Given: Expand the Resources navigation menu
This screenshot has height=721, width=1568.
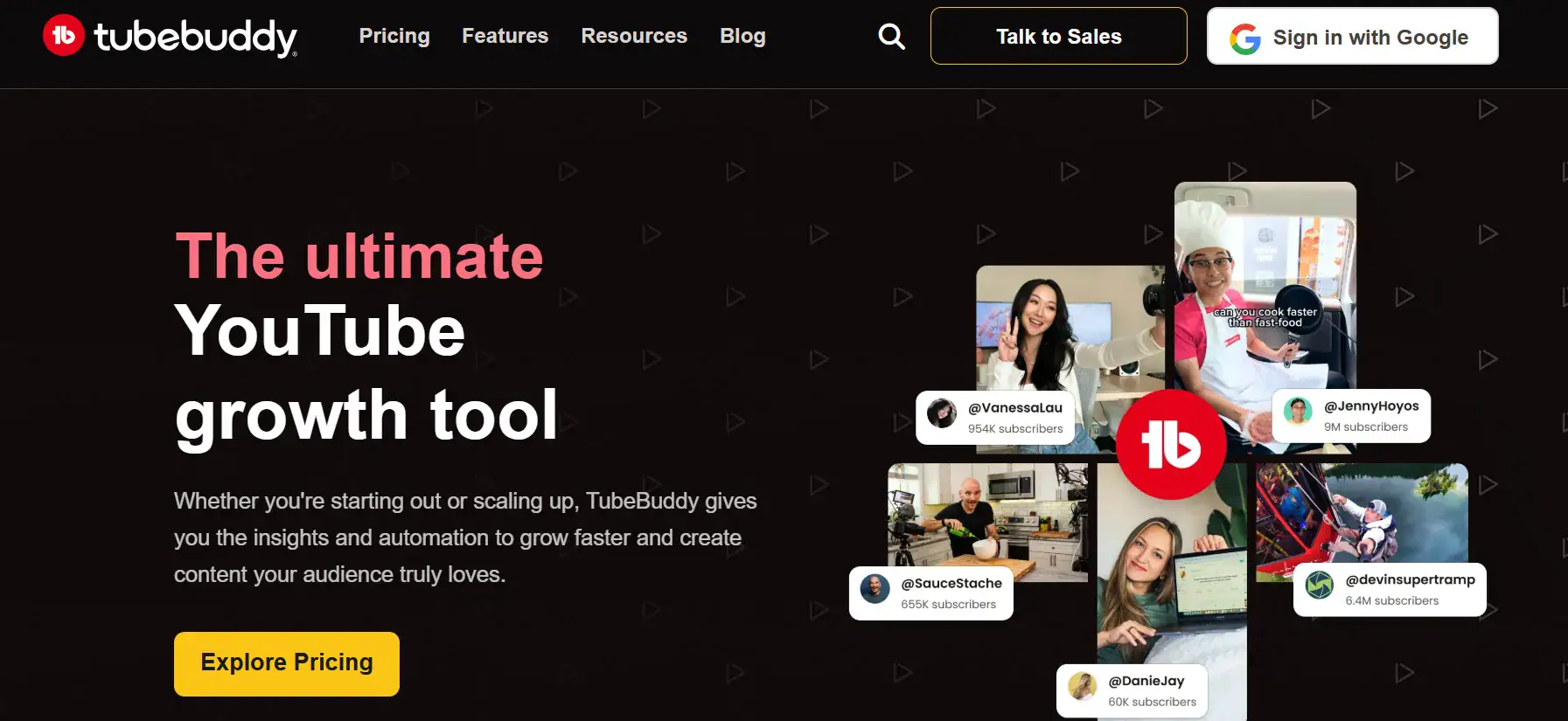Looking at the screenshot, I should [634, 37].
